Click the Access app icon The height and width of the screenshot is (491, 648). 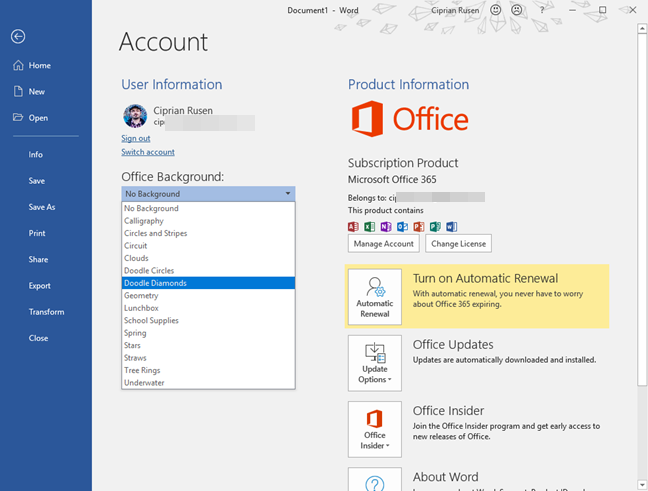click(353, 226)
